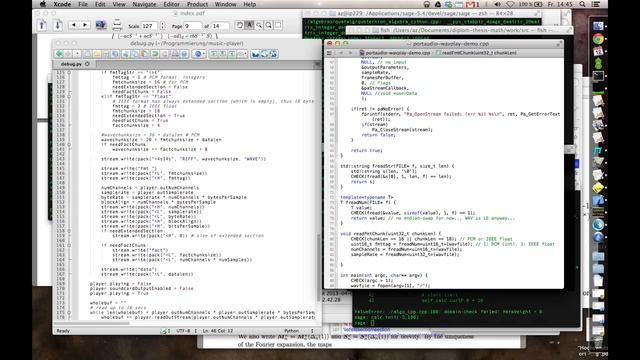Click green back arrow in debug.py toolbar

(59, 54)
